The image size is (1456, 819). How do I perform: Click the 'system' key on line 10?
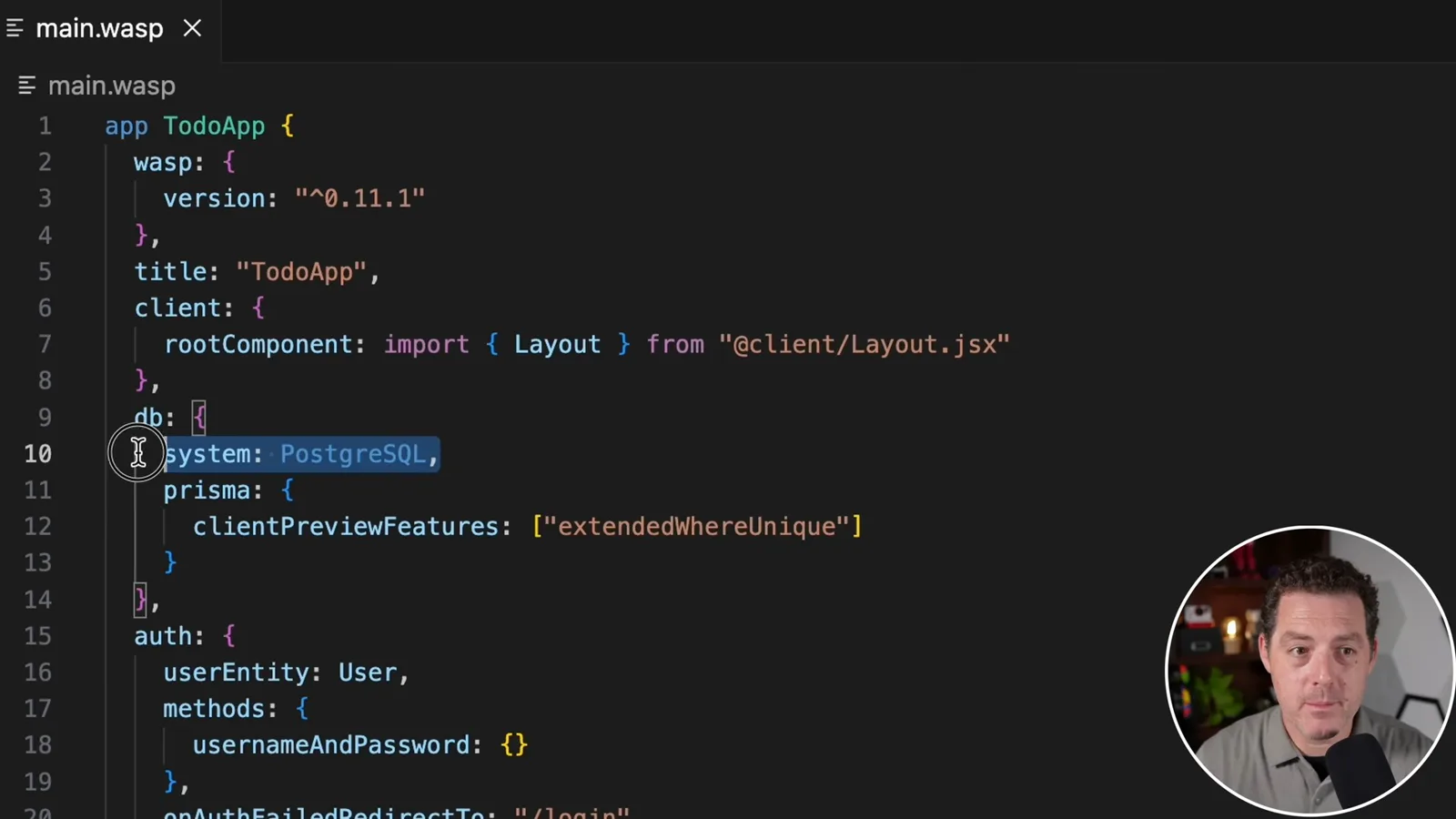[207, 453]
